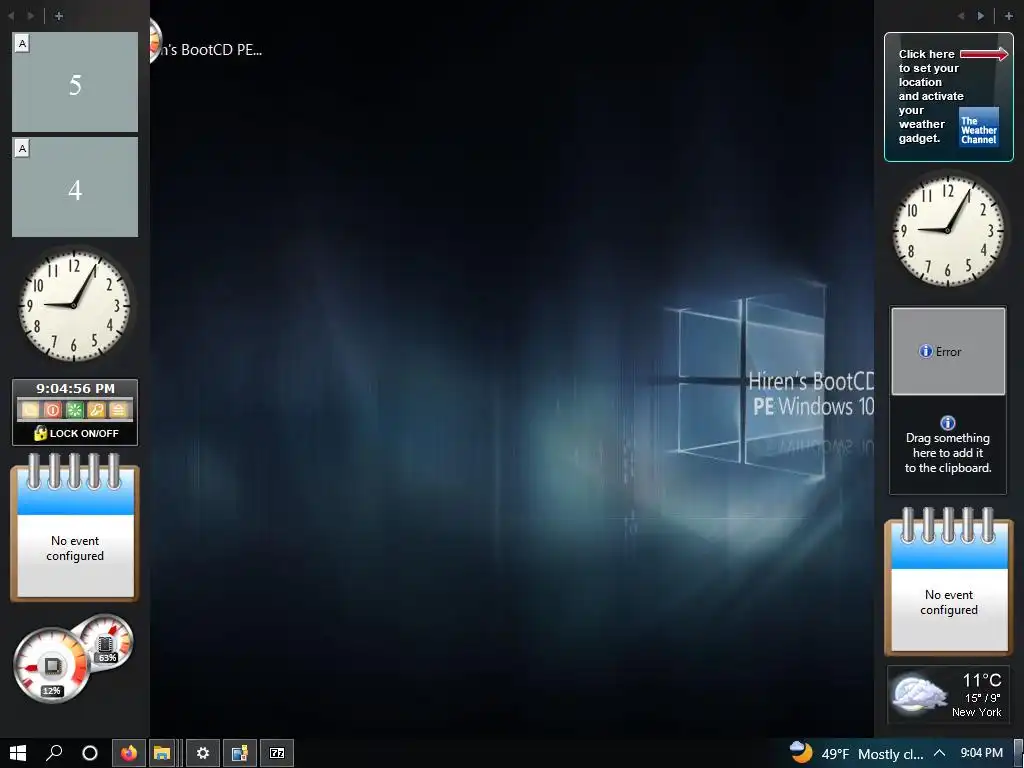1024x768 pixels.
Task: Open the 49°F Mostly cloudy taskbar weather widget
Action: click(857, 754)
